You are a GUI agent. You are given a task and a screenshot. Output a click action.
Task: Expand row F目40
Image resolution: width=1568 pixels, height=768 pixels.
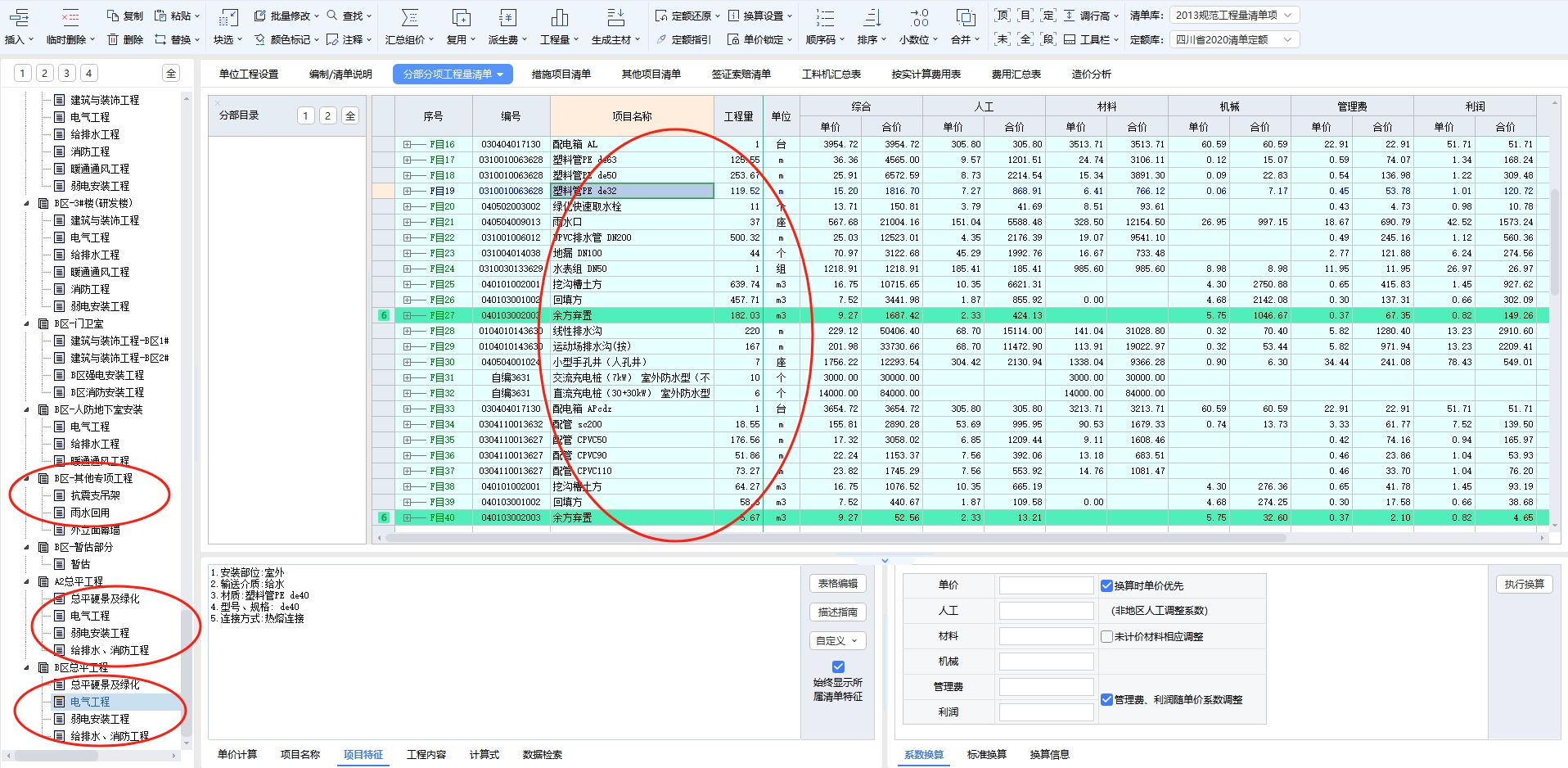(x=407, y=517)
